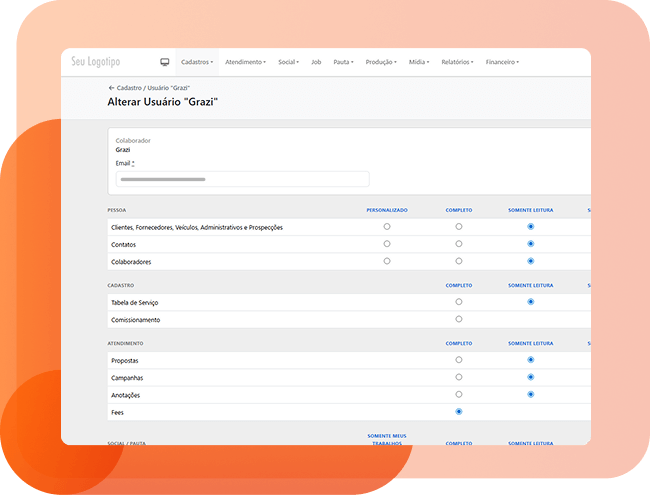Select Personalizado for Contatos

point(387,244)
